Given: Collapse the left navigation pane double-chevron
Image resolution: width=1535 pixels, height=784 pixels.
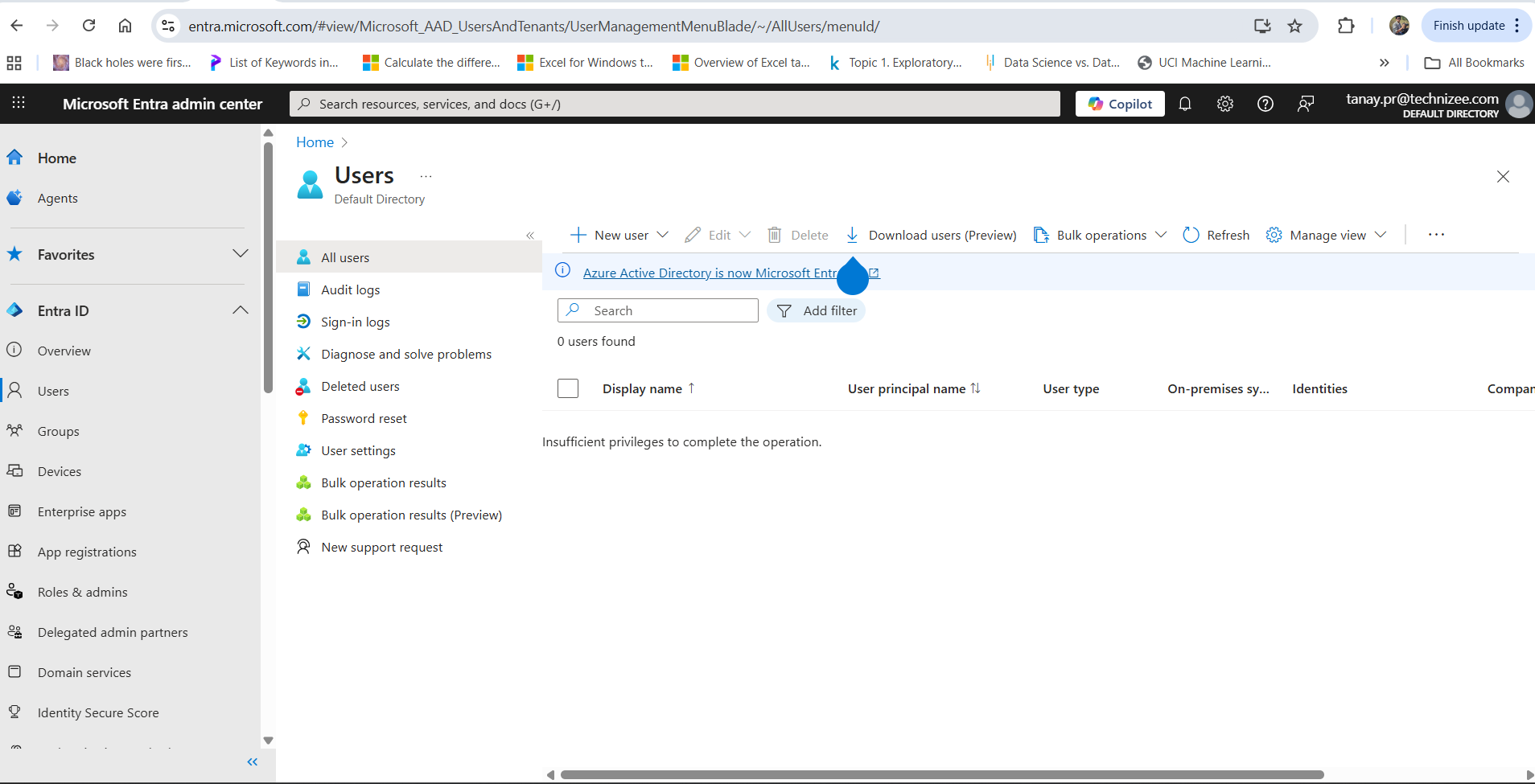Looking at the screenshot, I should (253, 761).
